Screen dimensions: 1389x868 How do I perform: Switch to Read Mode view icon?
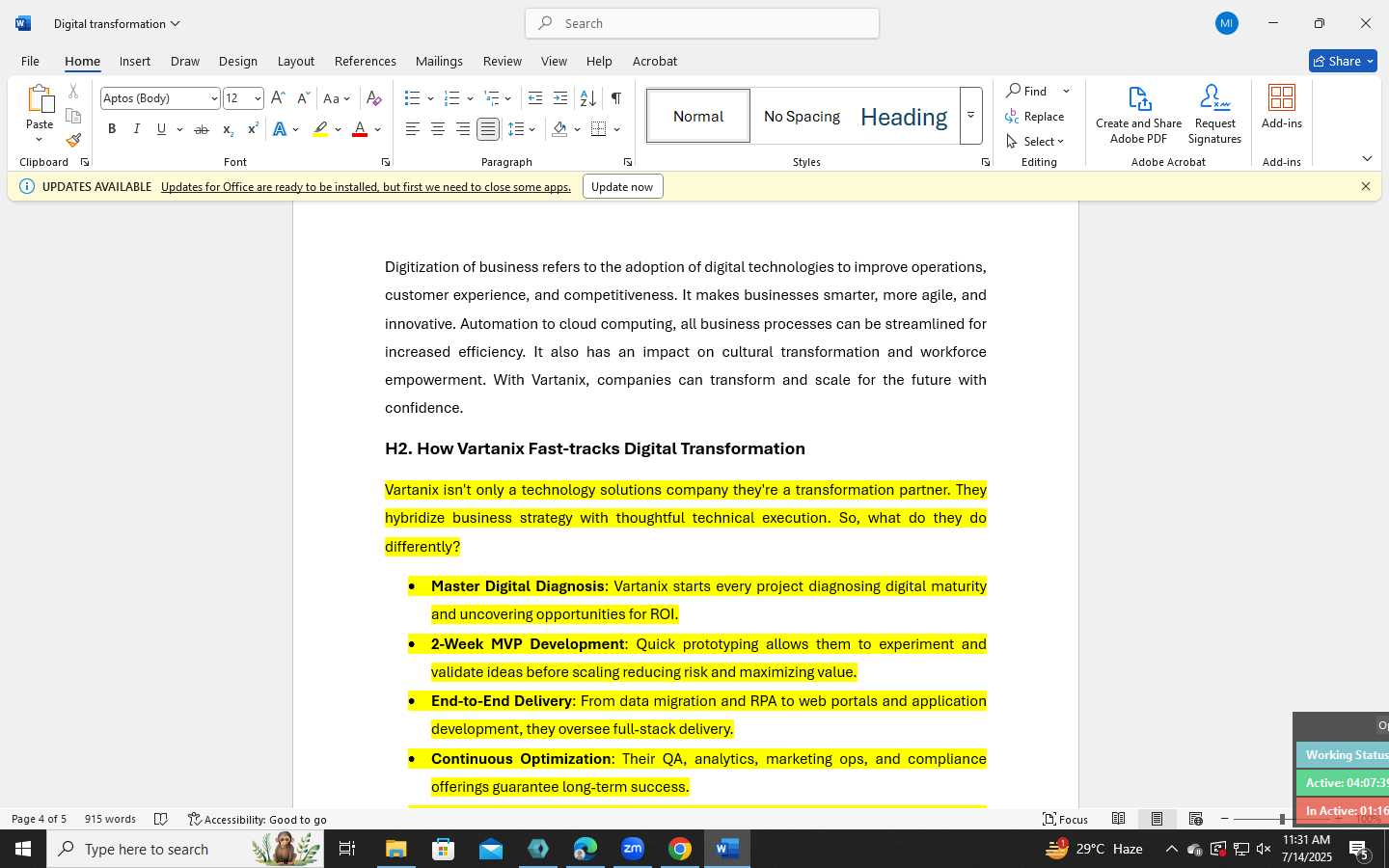click(1118, 819)
